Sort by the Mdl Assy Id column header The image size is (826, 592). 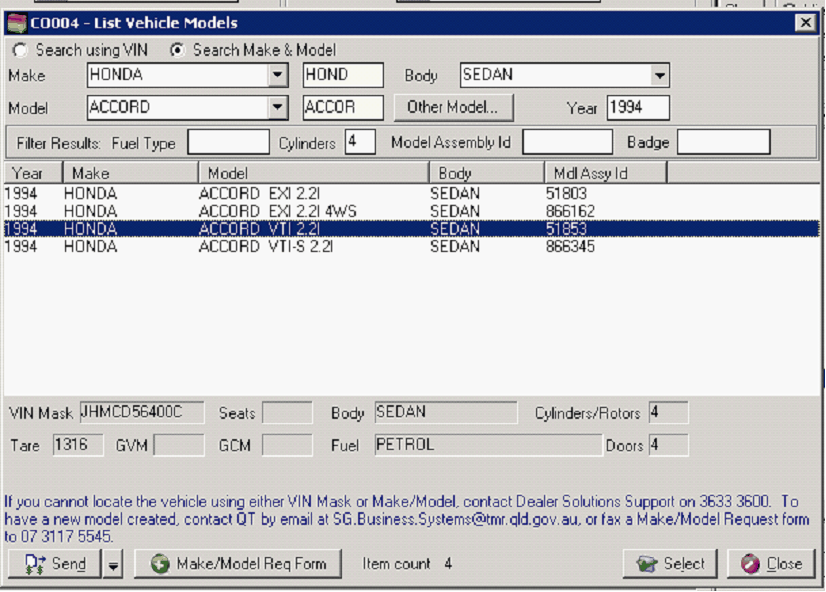coord(605,173)
